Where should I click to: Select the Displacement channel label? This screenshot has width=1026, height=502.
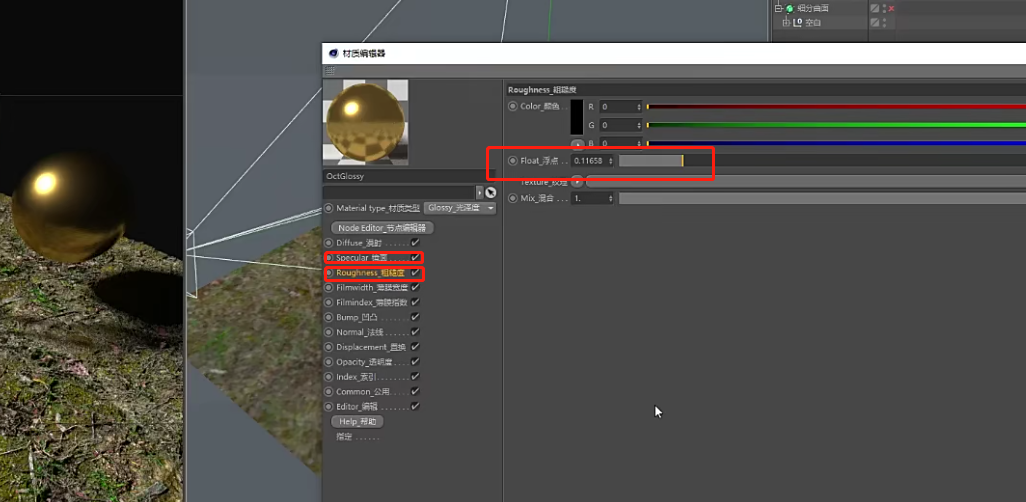371,347
